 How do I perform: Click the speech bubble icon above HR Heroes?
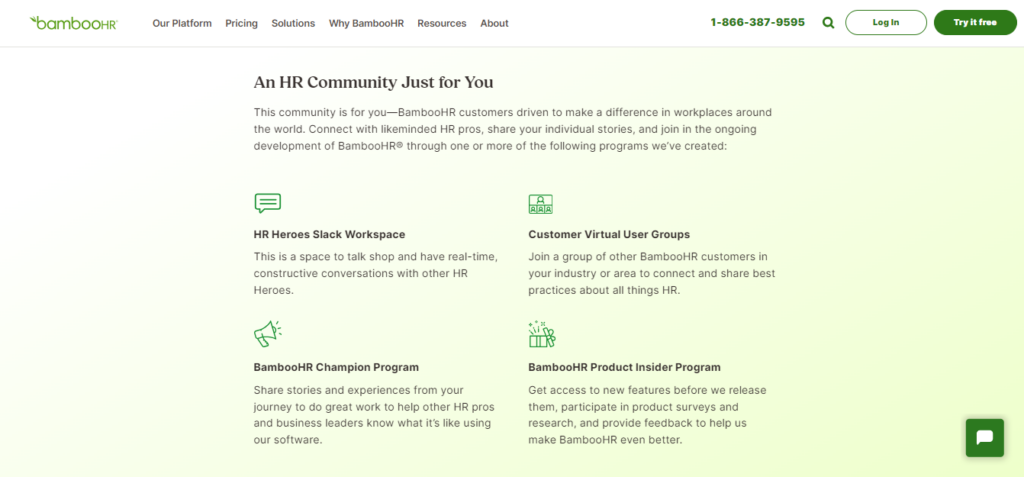coord(268,203)
